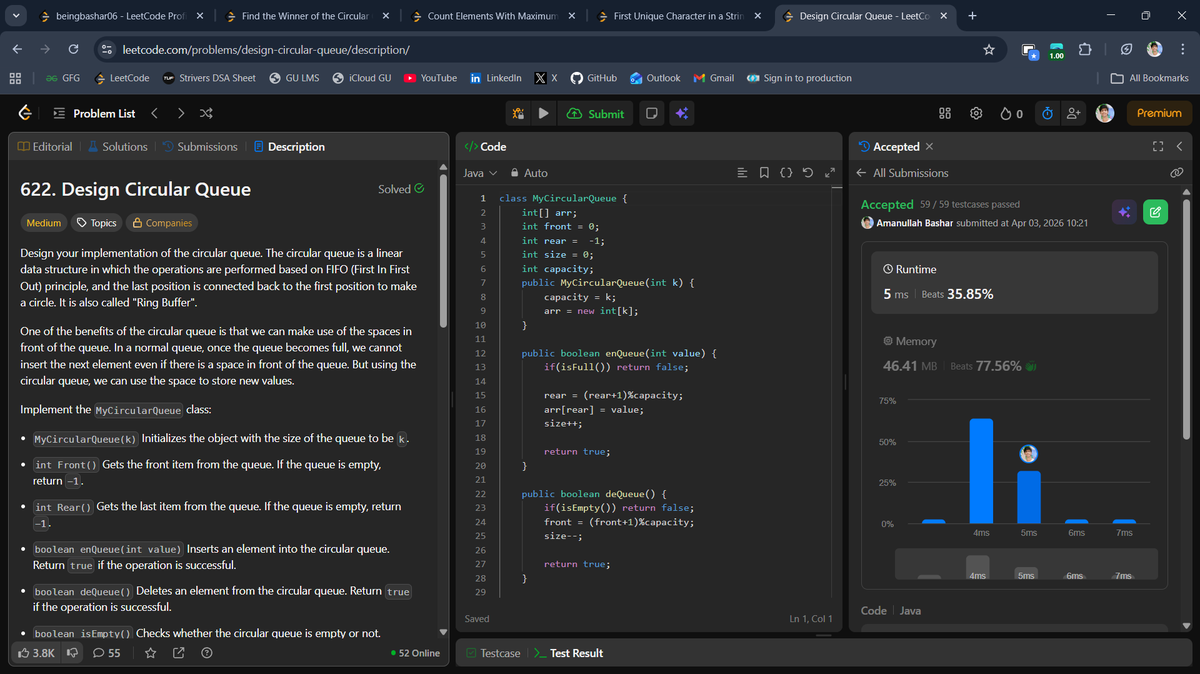This screenshot has height=674, width=1200.
Task: Open the GitHub bookmark
Action: 594,78
